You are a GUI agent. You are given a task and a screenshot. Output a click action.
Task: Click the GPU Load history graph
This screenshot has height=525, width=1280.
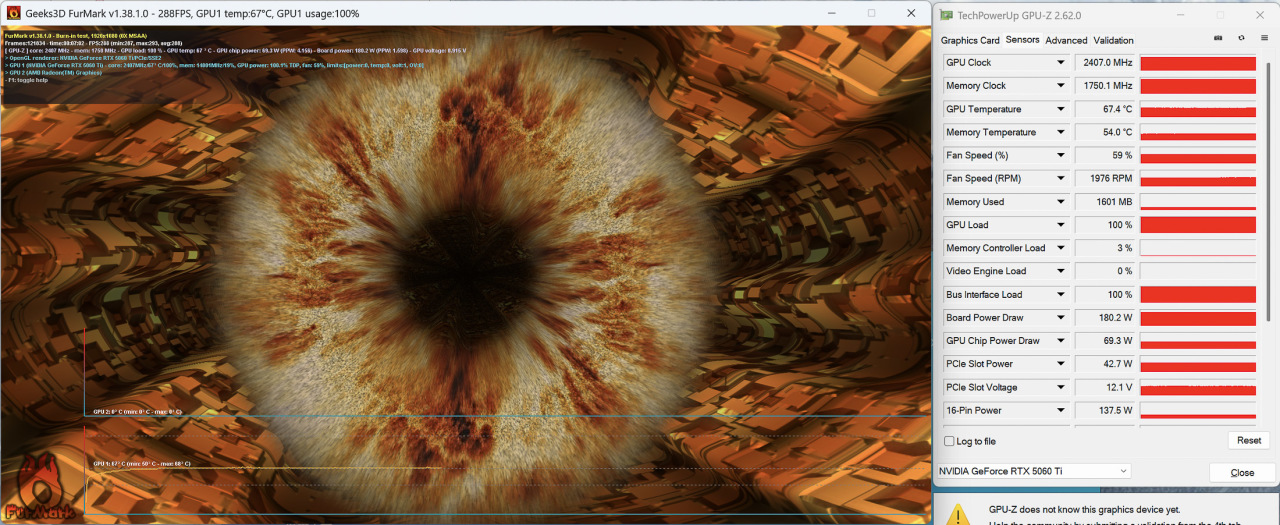(x=1198, y=225)
